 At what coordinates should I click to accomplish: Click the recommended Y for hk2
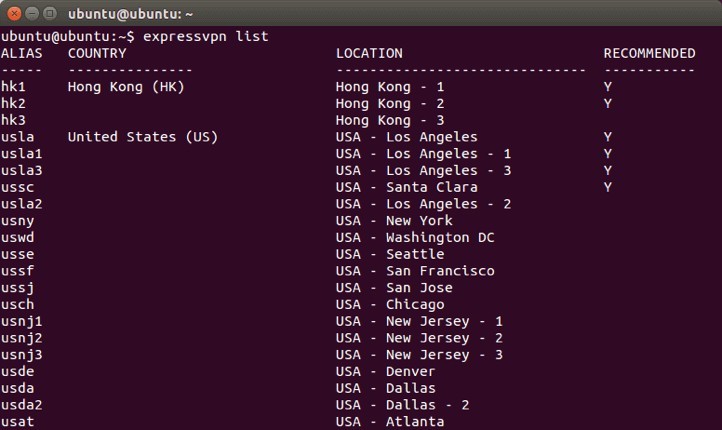(x=608, y=104)
